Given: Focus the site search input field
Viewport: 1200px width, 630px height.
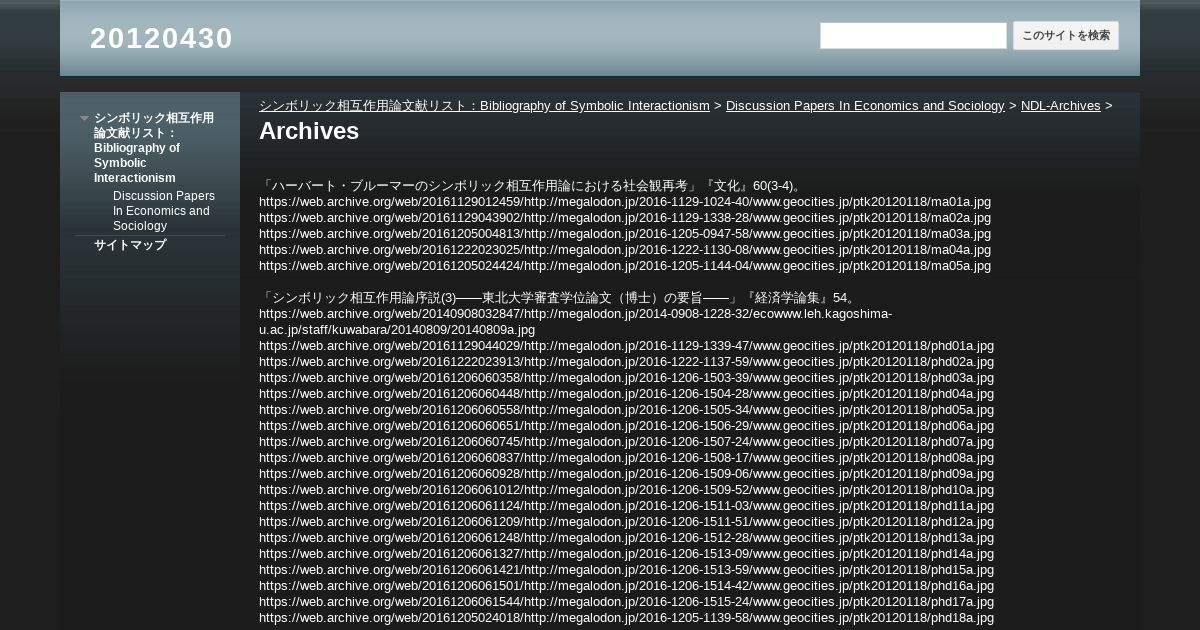Looking at the screenshot, I should (x=913, y=36).
